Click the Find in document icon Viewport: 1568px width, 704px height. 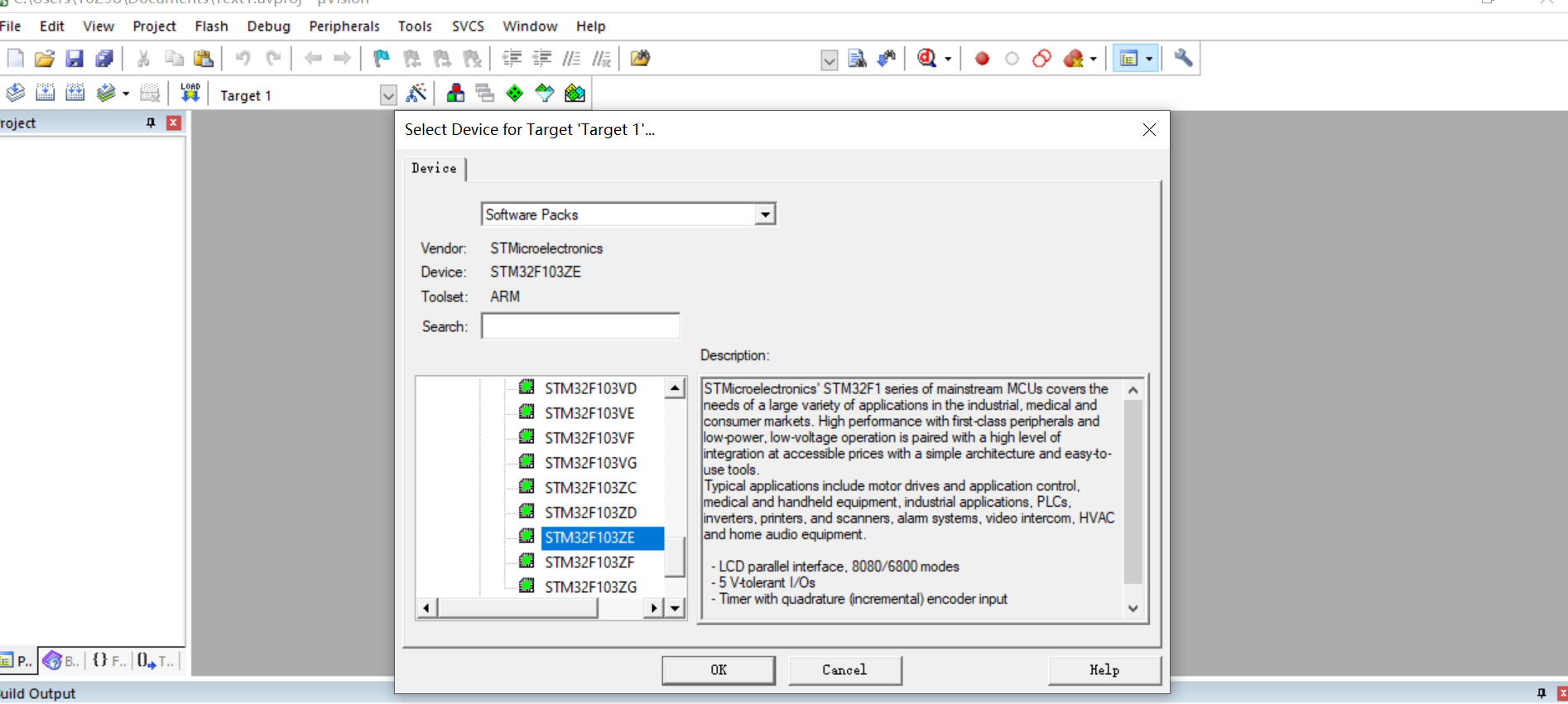(x=858, y=58)
